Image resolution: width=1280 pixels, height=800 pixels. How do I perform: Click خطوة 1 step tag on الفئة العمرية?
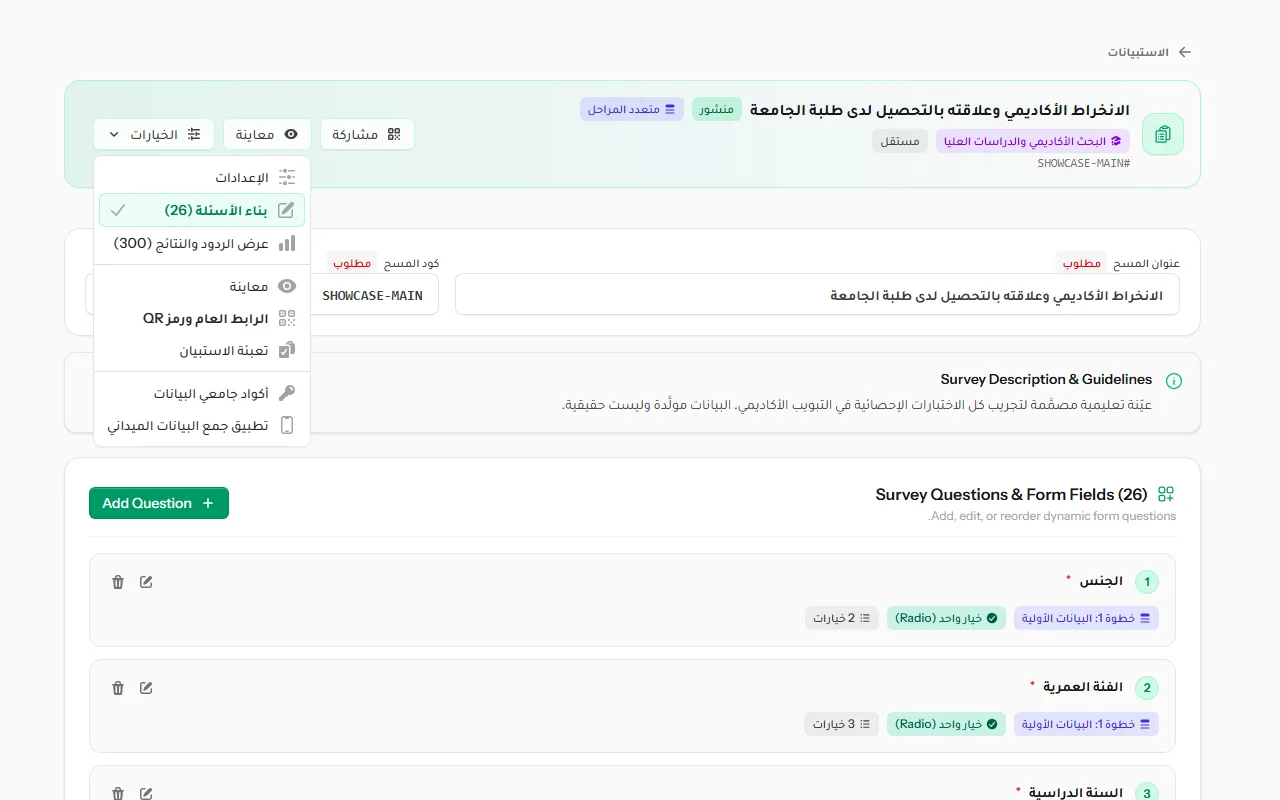click(x=1086, y=724)
